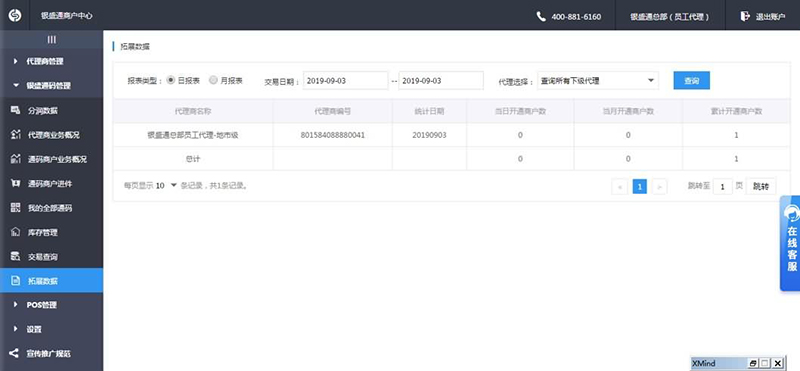Collapse sidebar using the three-bar icon

[x=52, y=39]
